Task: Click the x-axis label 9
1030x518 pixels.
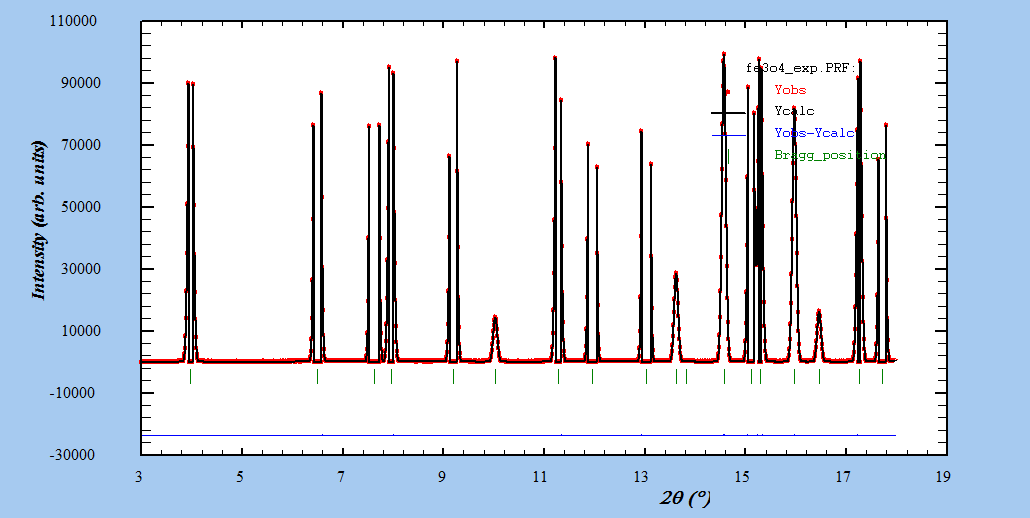Action: pyautogui.click(x=441, y=477)
